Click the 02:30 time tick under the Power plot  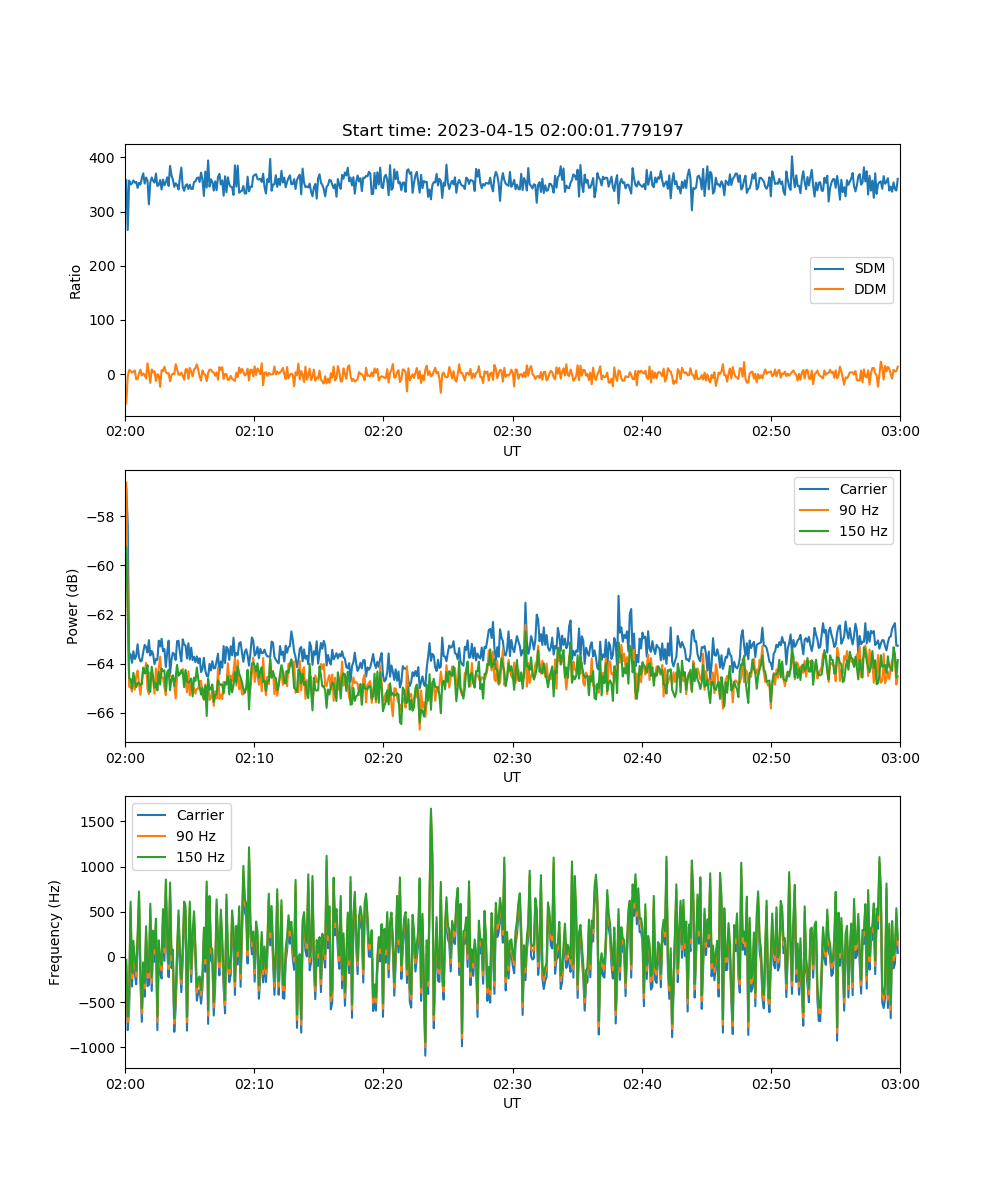click(x=513, y=757)
